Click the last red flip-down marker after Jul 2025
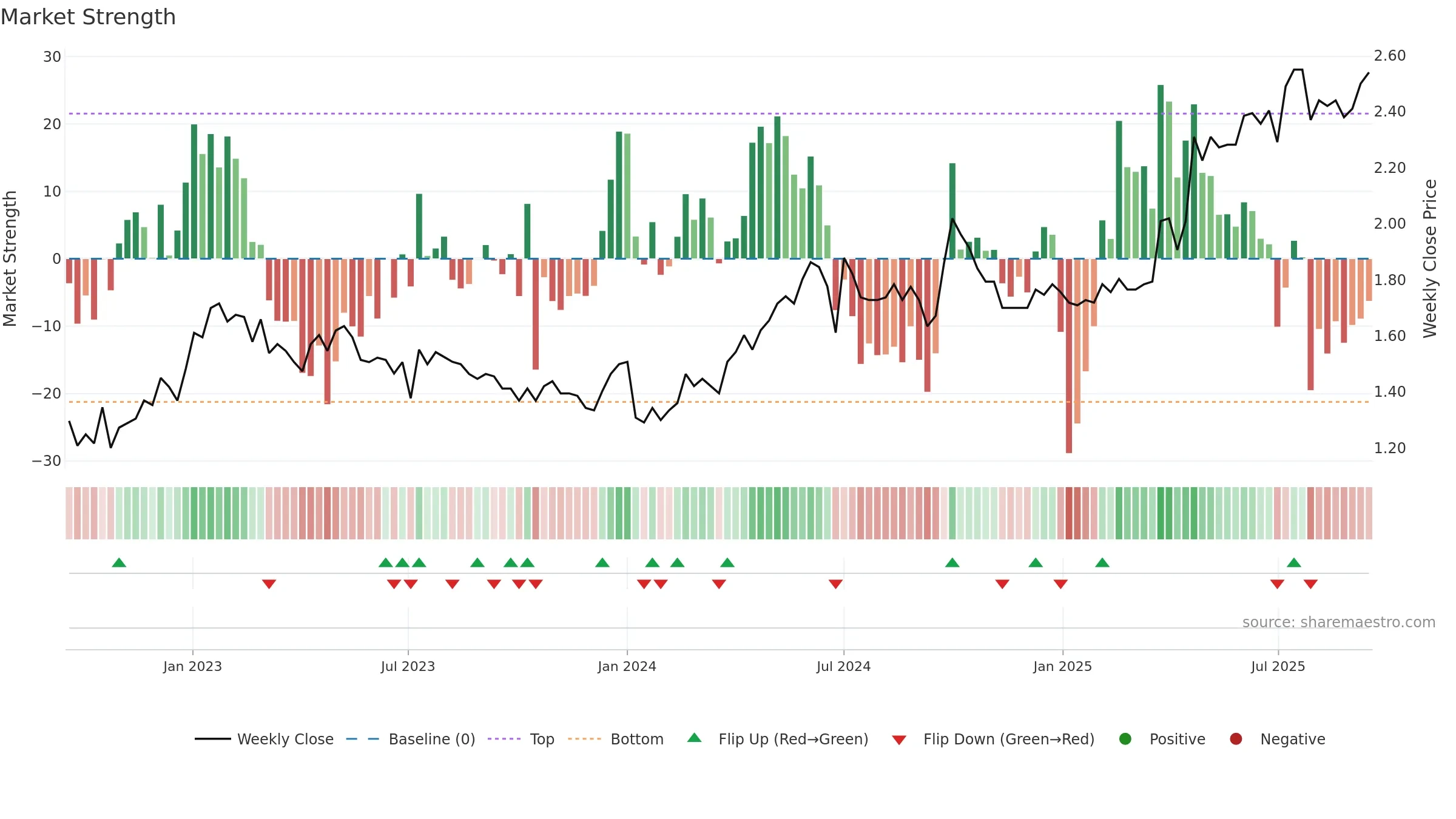 1310,584
